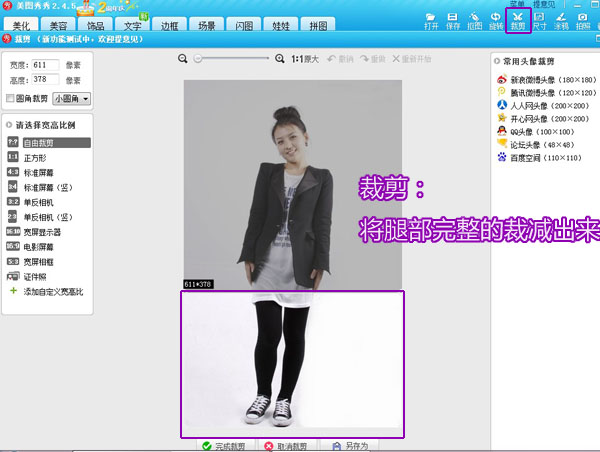Select the 正方形 square ratio option
This screenshot has width=600, height=452.
pyautogui.click(x=36, y=157)
